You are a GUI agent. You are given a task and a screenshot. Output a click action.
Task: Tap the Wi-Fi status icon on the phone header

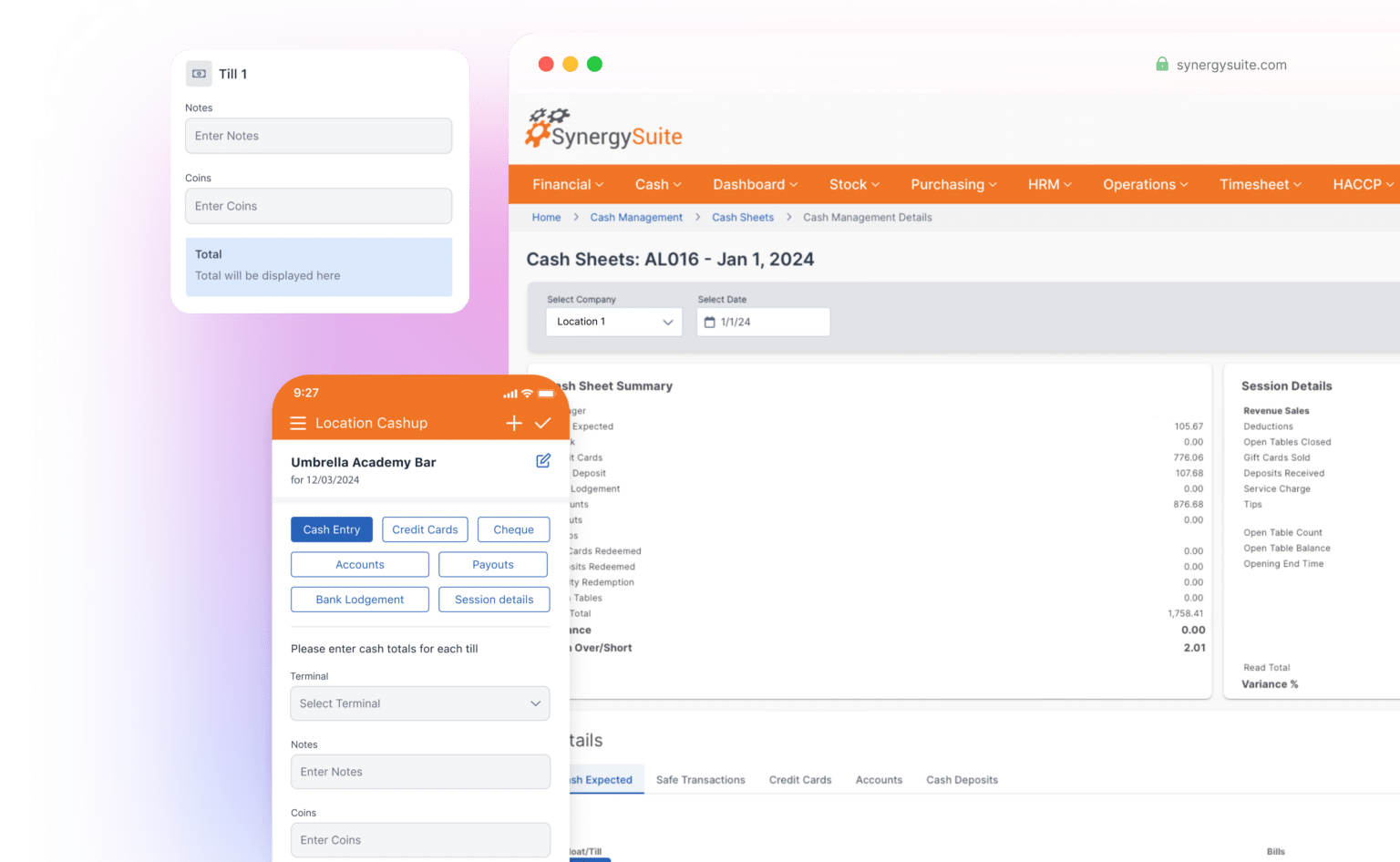527,393
